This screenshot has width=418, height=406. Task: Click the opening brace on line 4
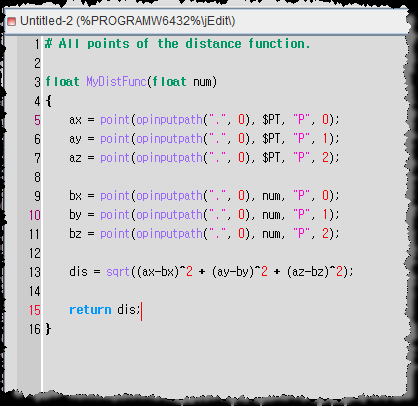[x=49, y=101]
